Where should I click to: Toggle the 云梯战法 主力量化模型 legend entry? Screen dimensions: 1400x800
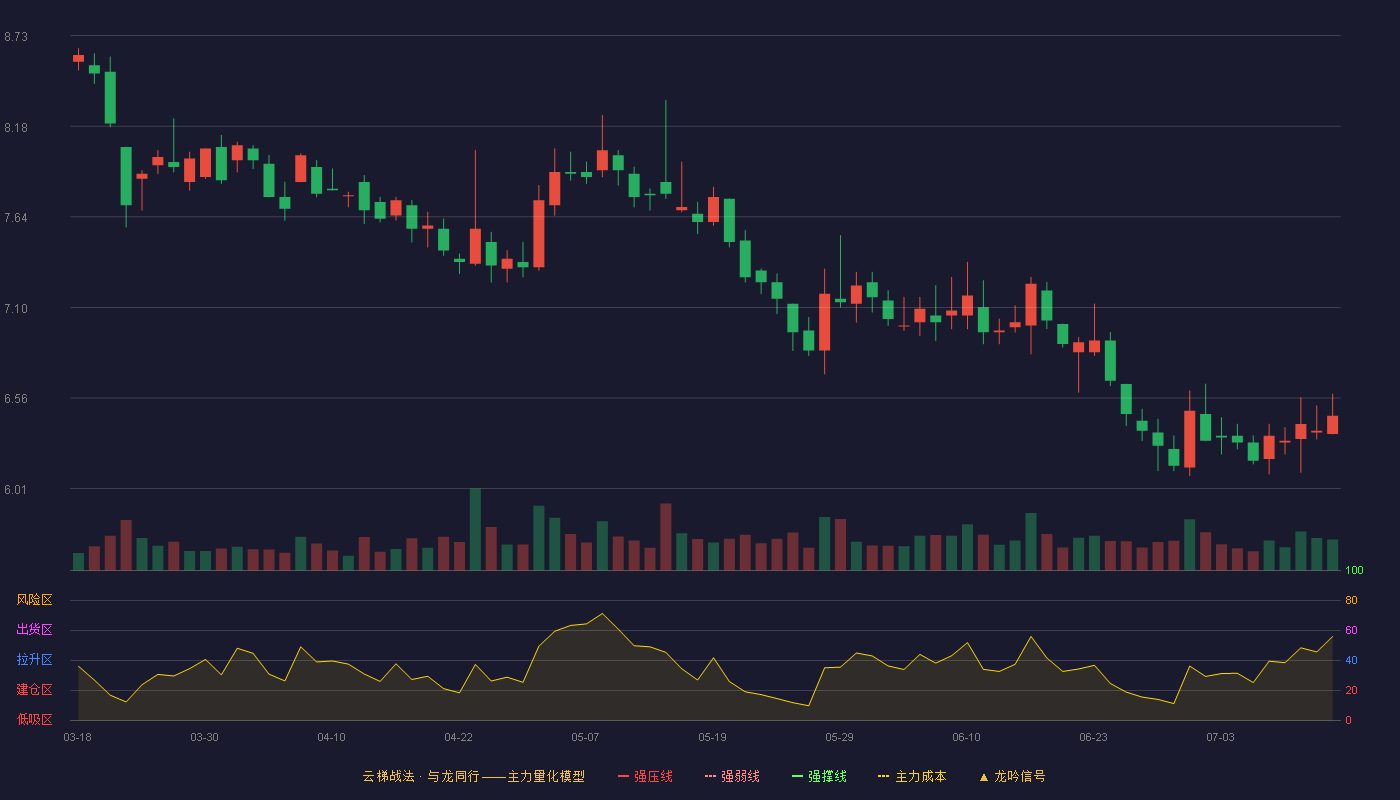(x=473, y=776)
